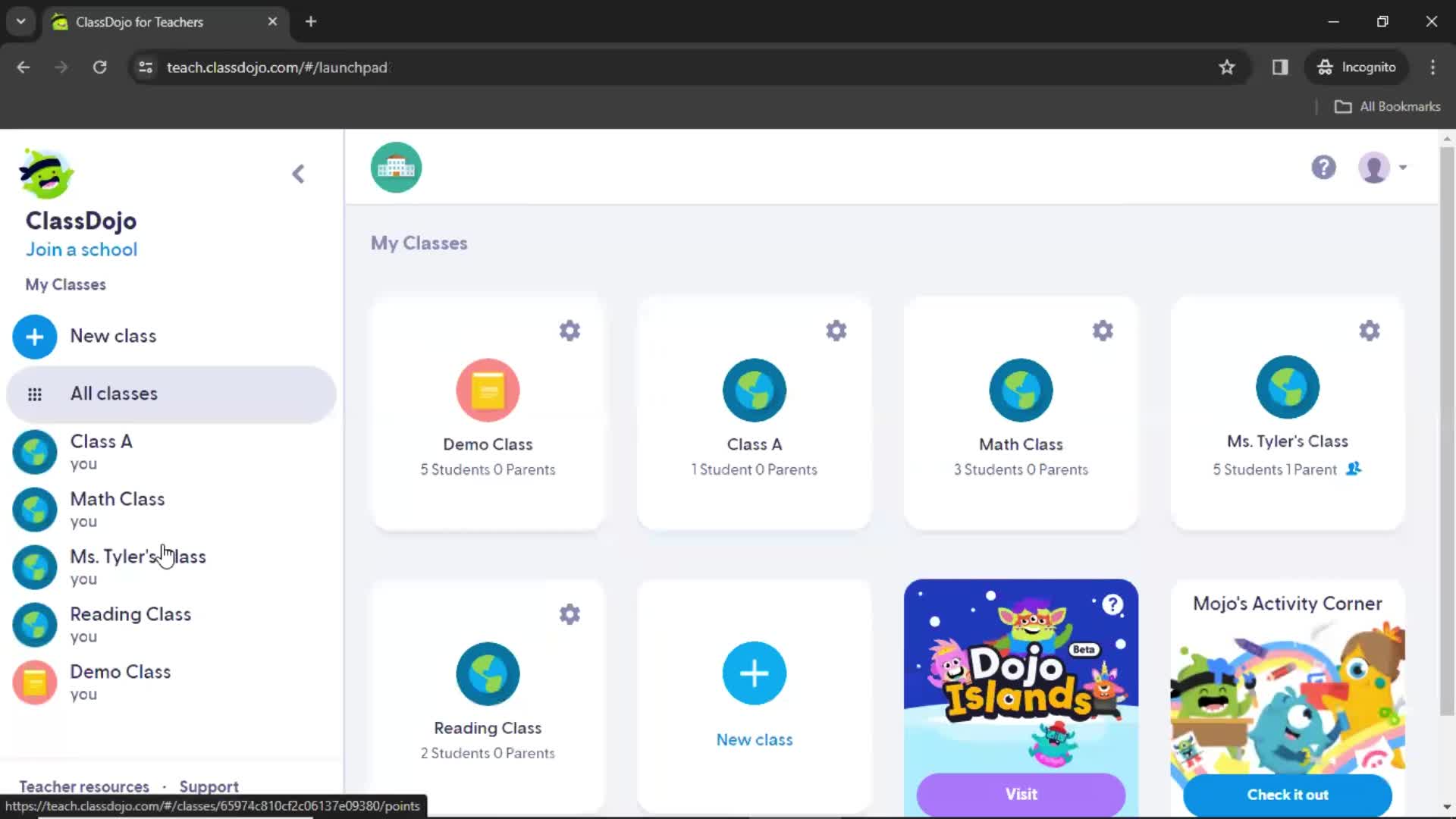This screenshot has height=819, width=1456.
Task: Click the settings gear on Math Class
Action: [x=1102, y=330]
